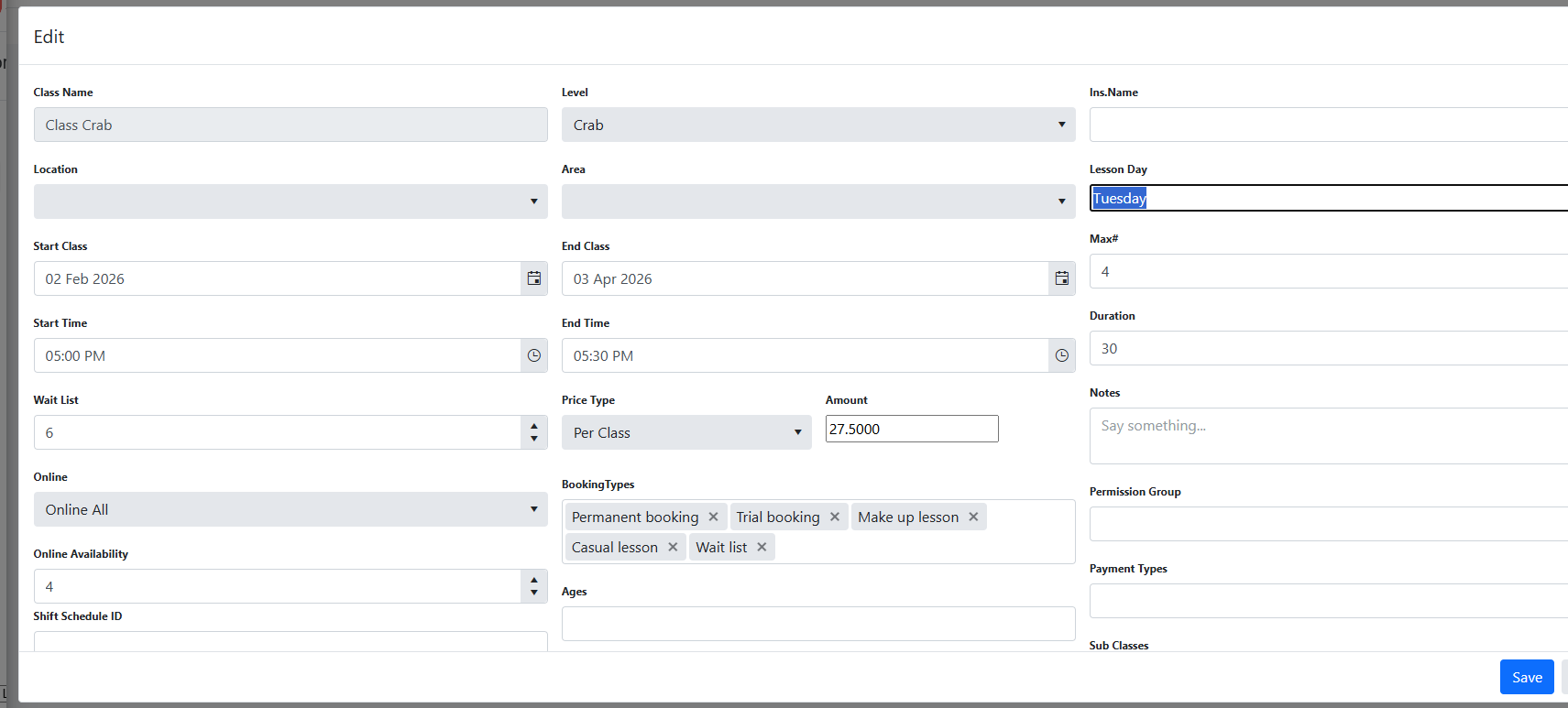Expand the Level dropdown showing Crab

point(817,125)
